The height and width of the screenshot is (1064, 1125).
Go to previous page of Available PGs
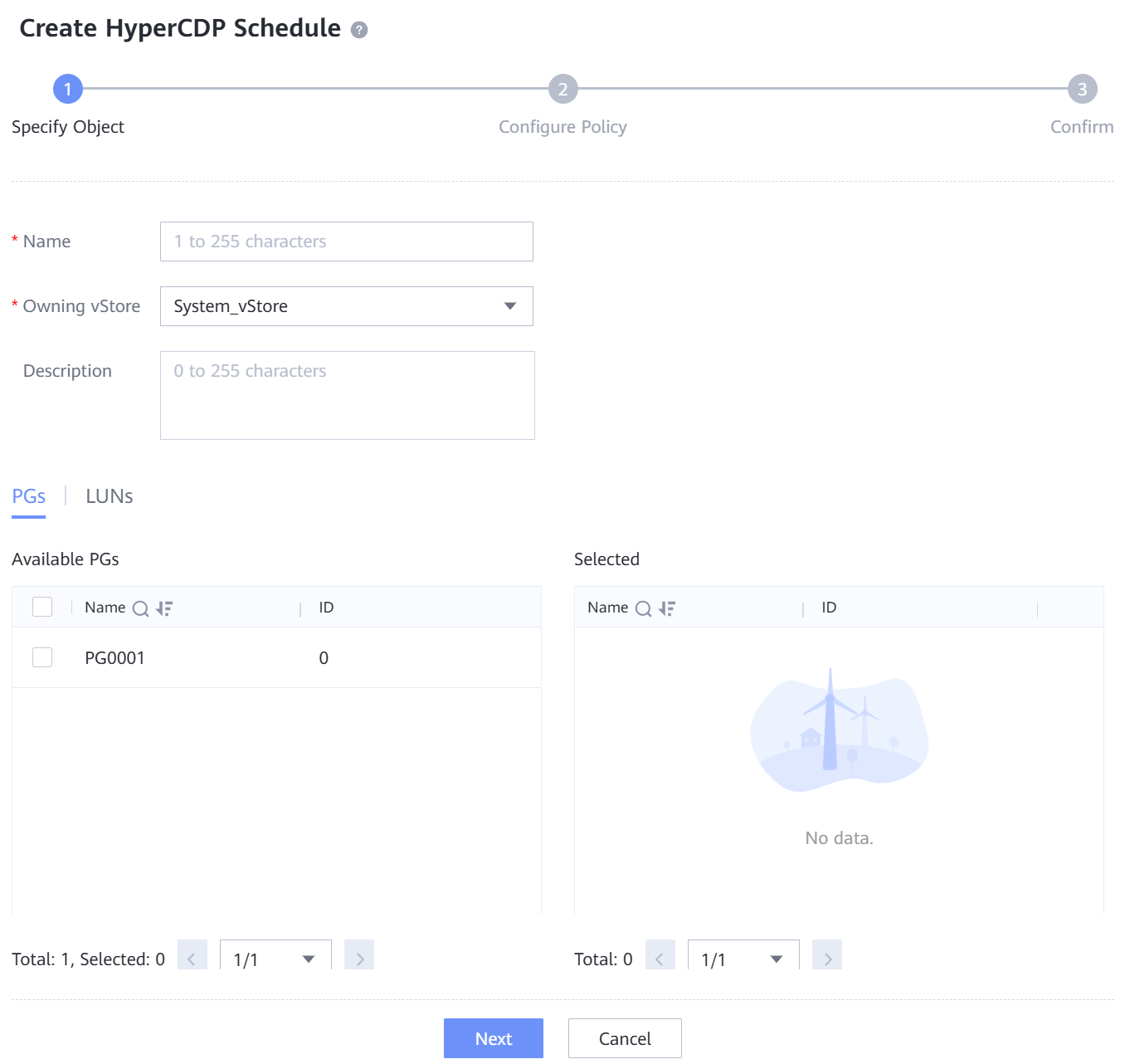[x=192, y=959]
